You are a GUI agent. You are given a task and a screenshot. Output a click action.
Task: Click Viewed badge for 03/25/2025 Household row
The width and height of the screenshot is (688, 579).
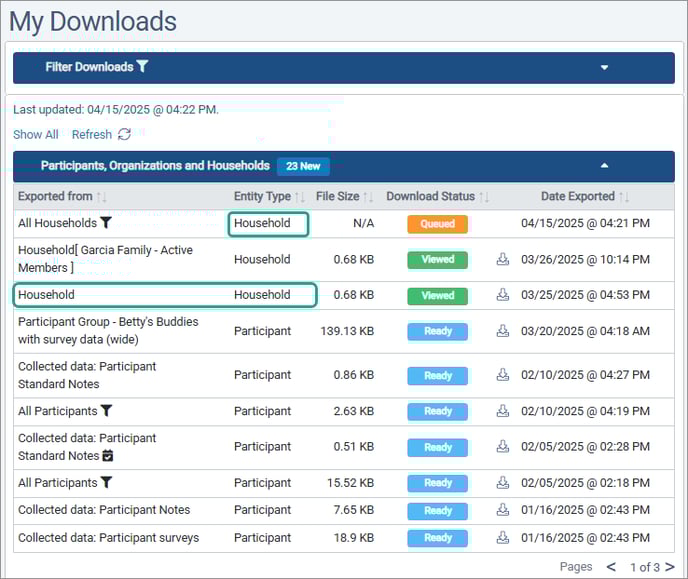pos(437,296)
